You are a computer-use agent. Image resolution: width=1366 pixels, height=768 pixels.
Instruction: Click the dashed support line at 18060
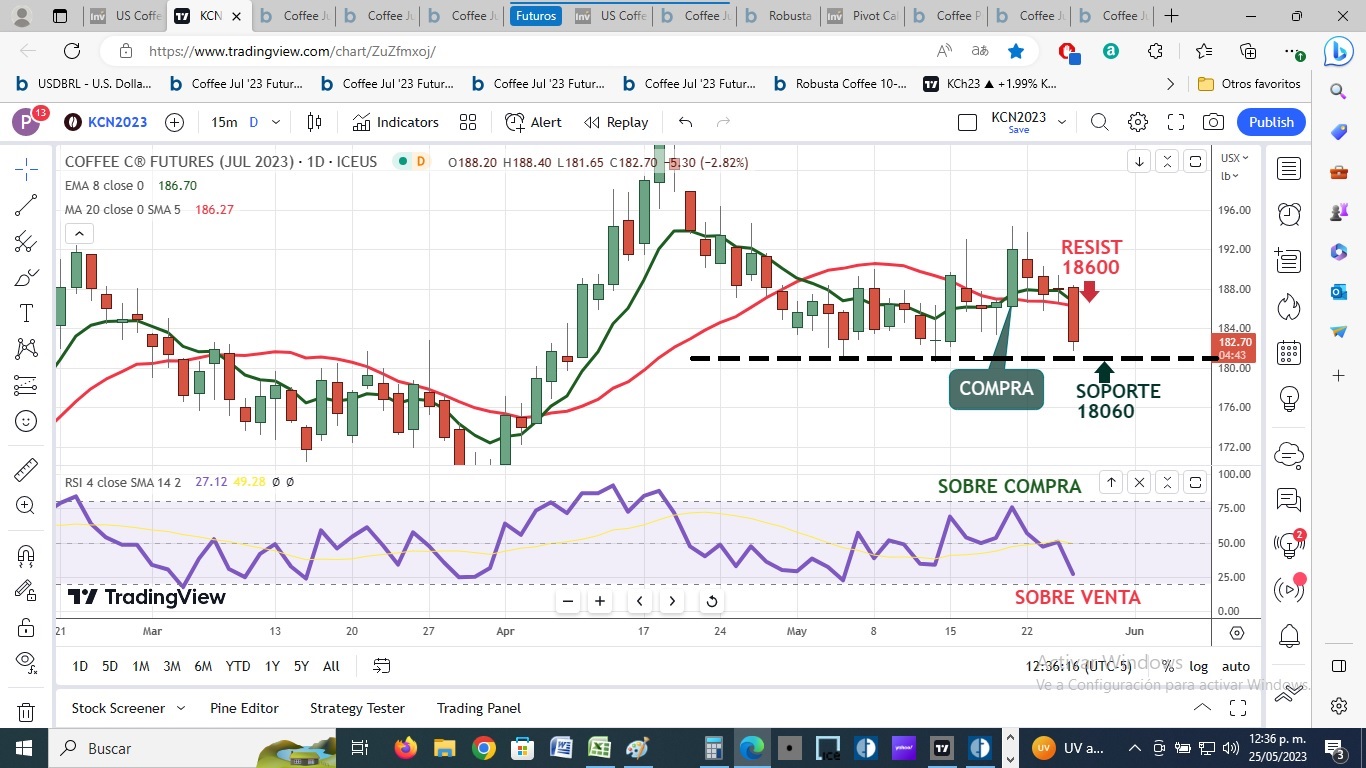coord(950,358)
